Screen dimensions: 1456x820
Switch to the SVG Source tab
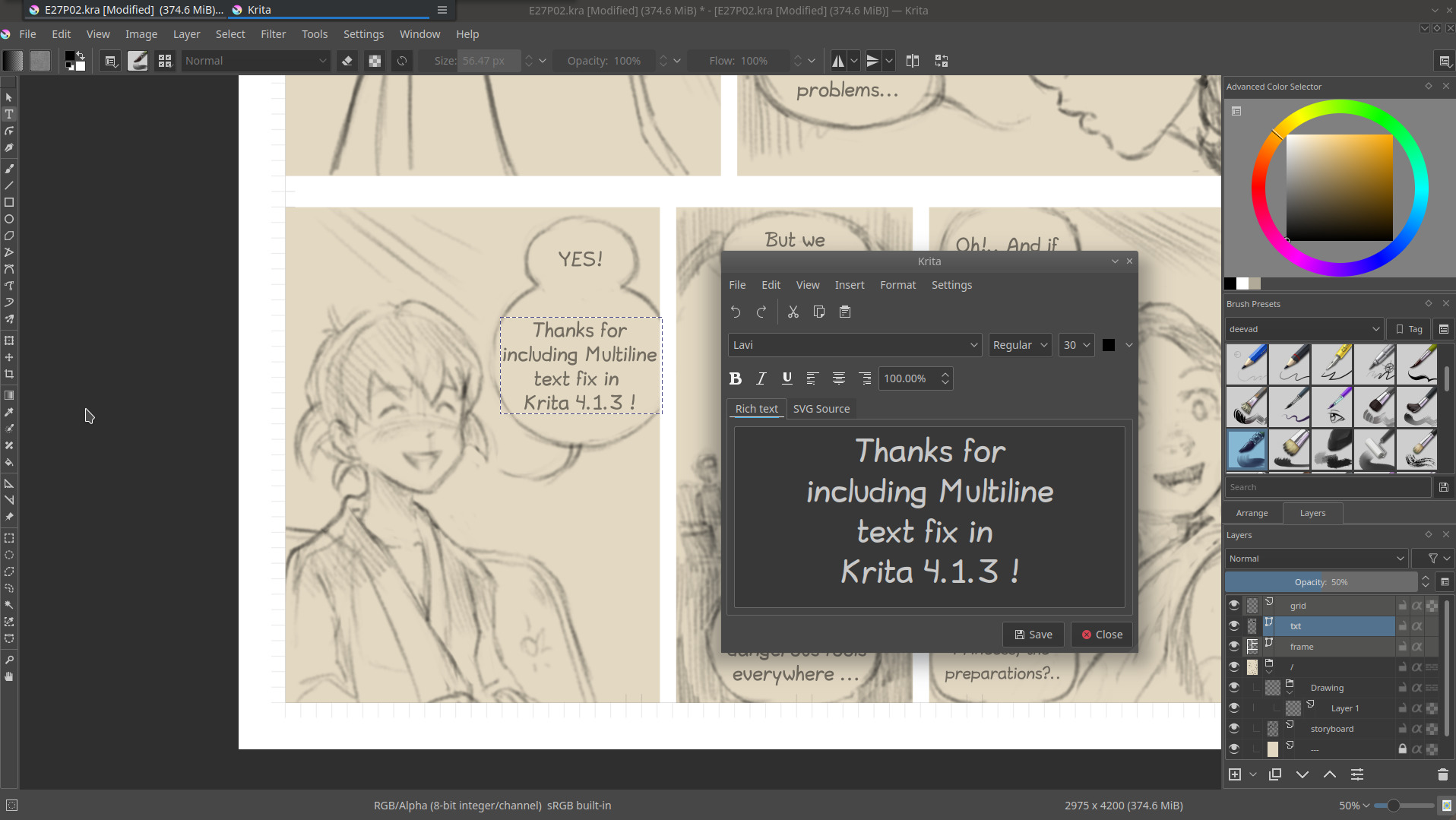821,409
